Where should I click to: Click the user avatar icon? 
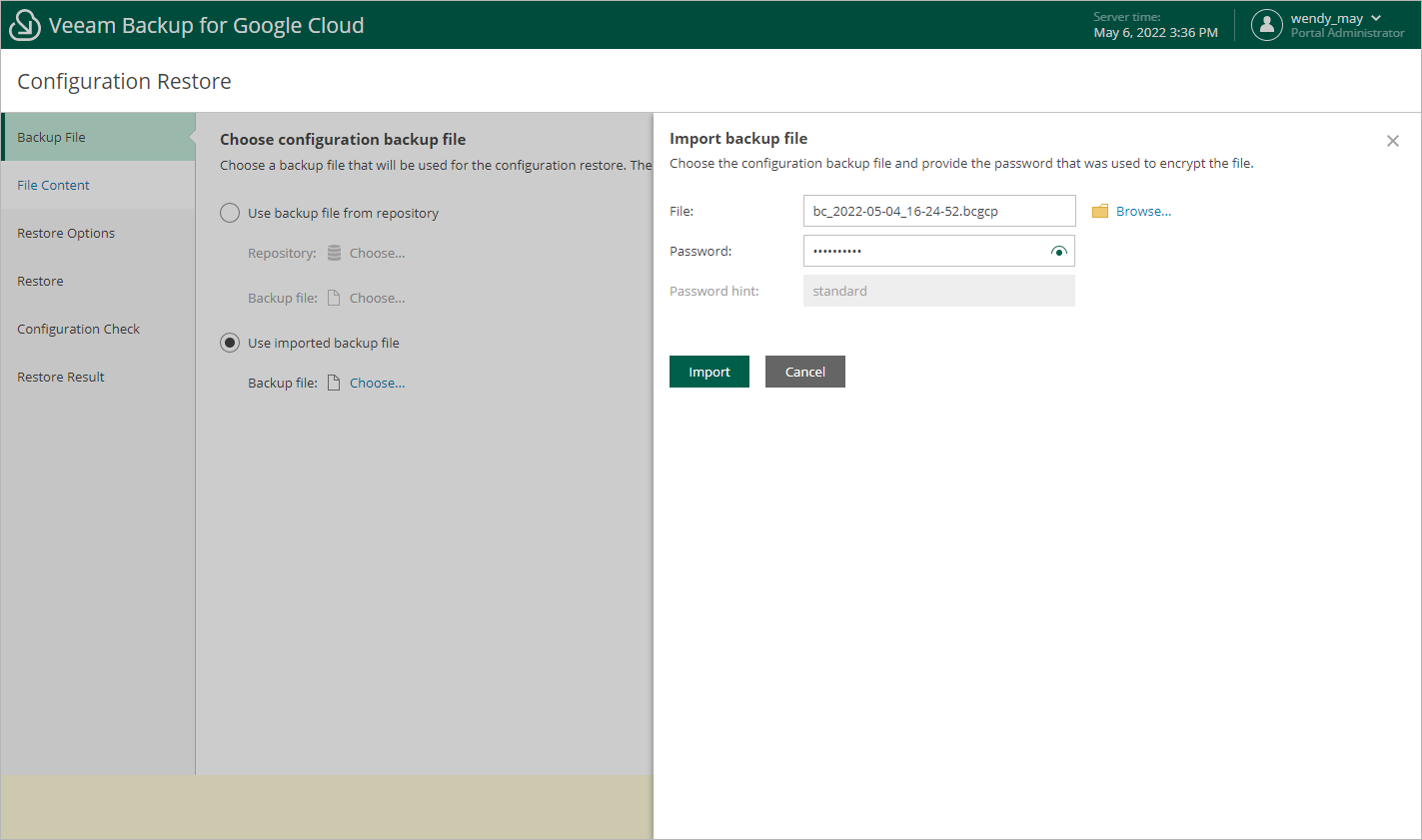pyautogui.click(x=1266, y=25)
